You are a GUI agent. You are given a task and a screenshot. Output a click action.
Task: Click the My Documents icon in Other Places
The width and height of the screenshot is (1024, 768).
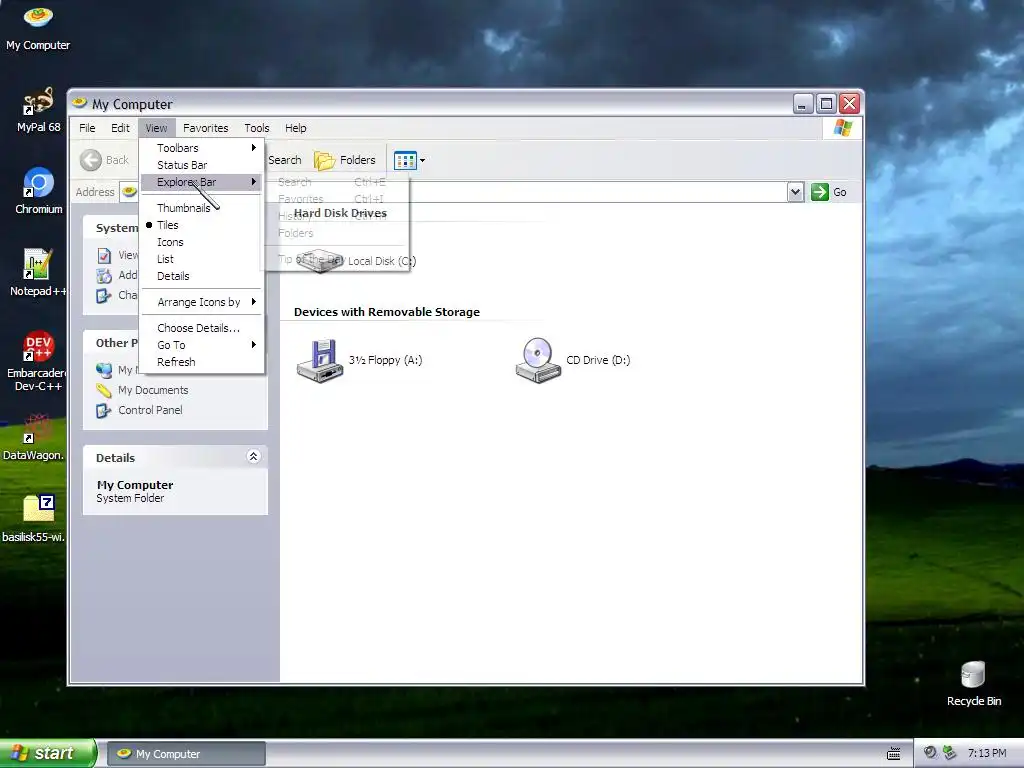104,391
